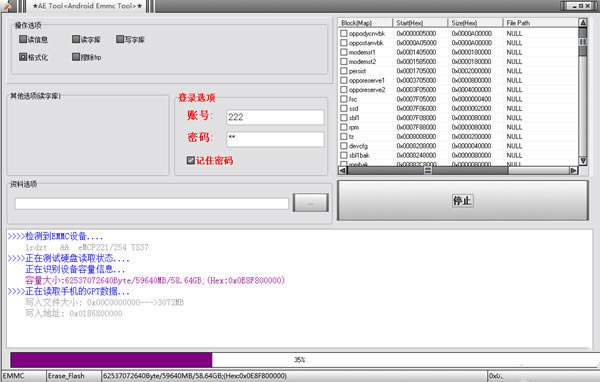This screenshot has width=600, height=382.
Task: Click the eMCP221/254 TS37 device log line
Action: coord(87,247)
